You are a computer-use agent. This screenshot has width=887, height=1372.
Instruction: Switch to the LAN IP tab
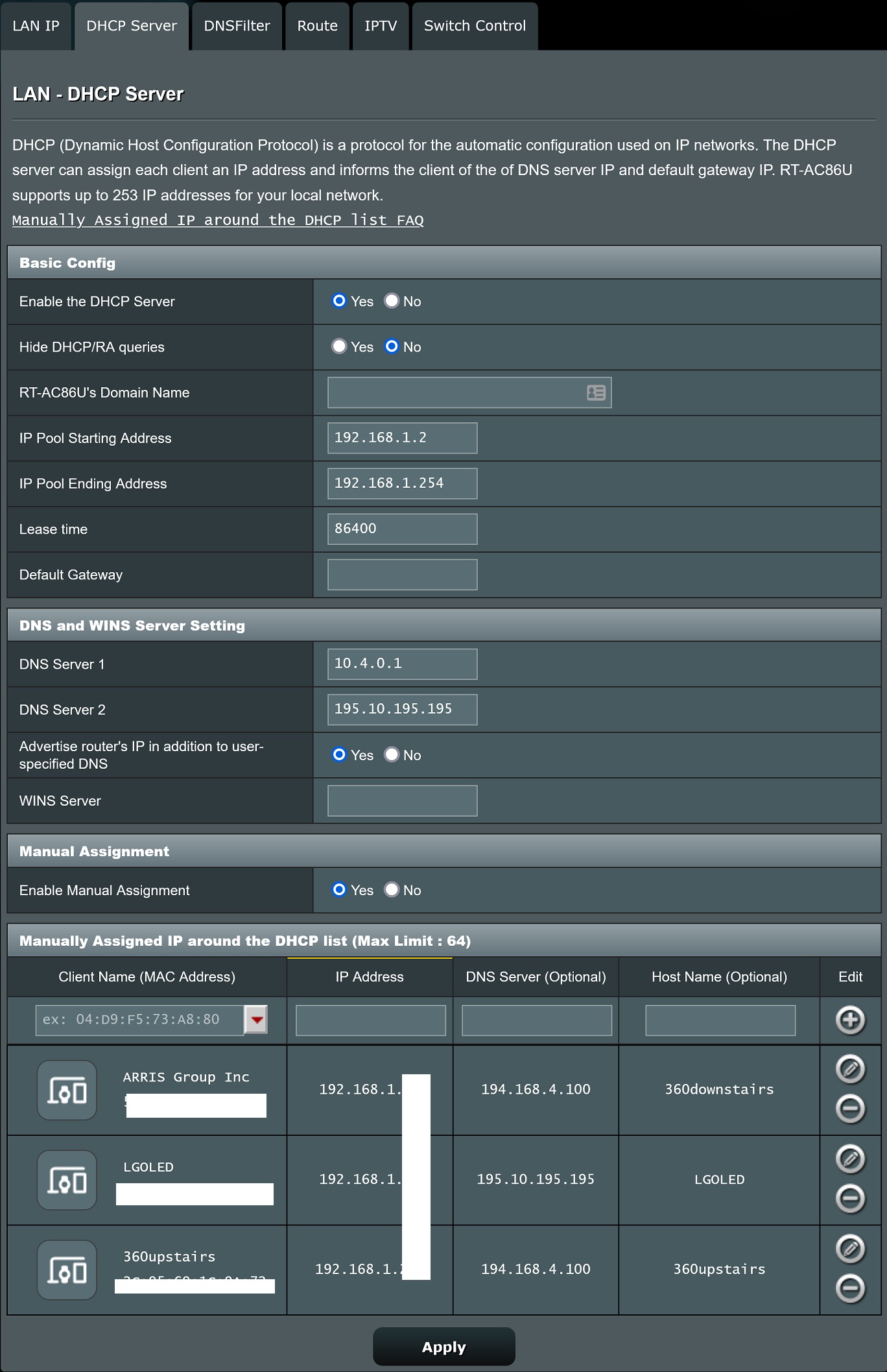click(36, 26)
